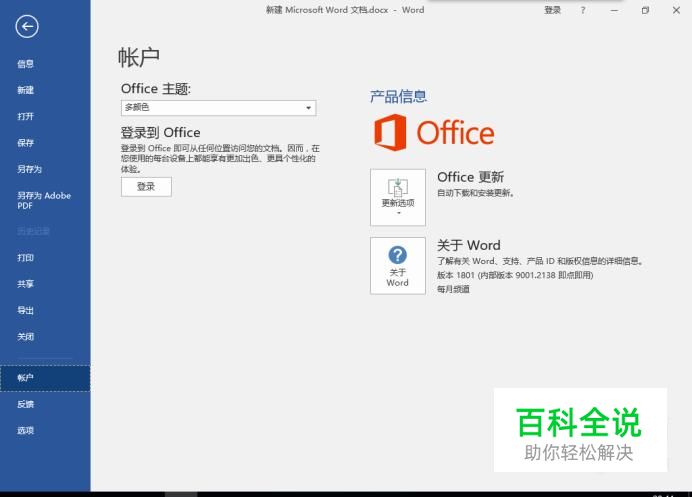Click the Office logo under 产品信息

[x=434, y=132]
